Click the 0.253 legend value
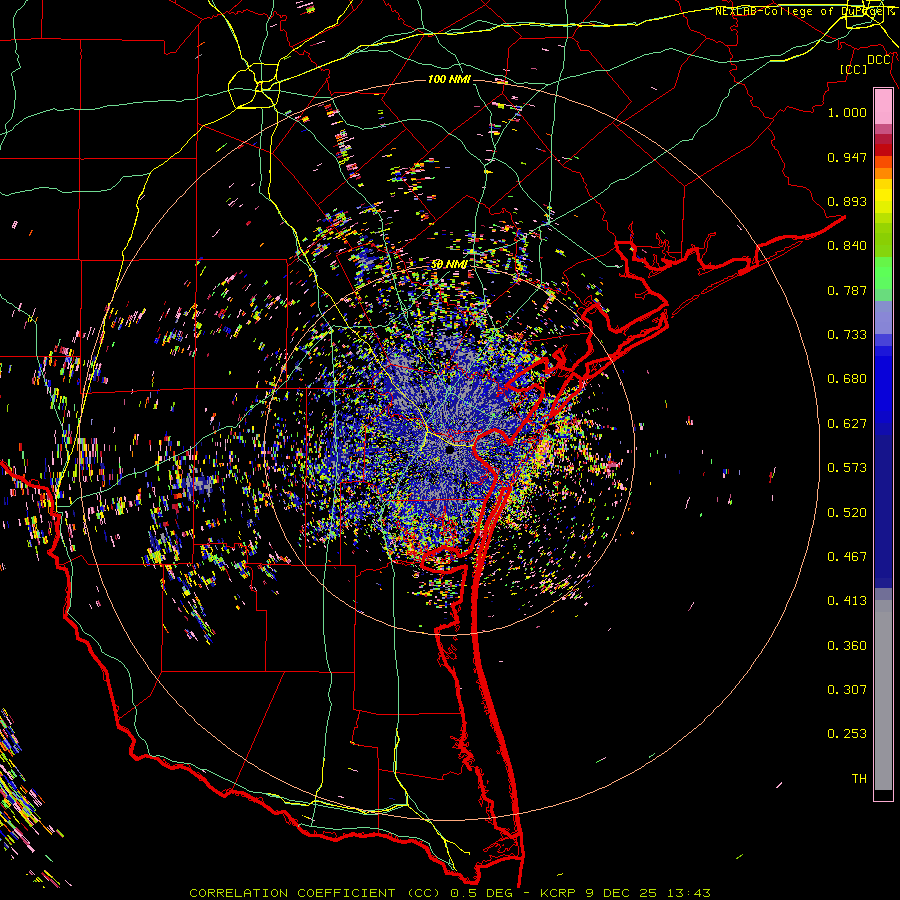Screen dimensions: 900x900 [847, 734]
